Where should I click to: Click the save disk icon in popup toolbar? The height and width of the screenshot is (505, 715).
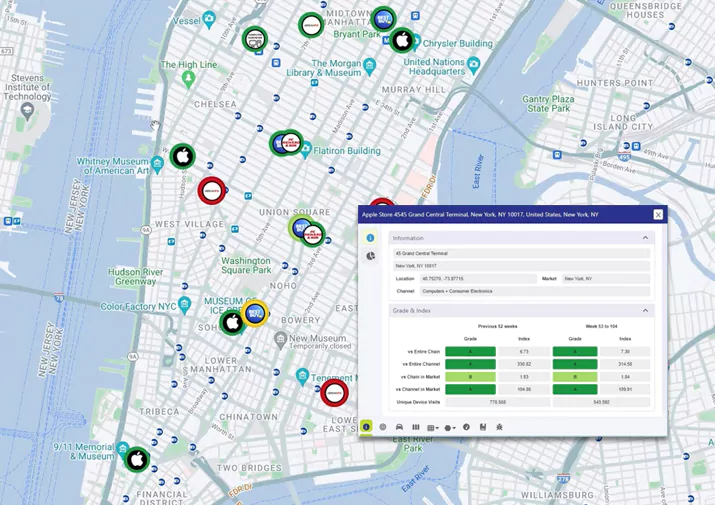[x=483, y=427]
